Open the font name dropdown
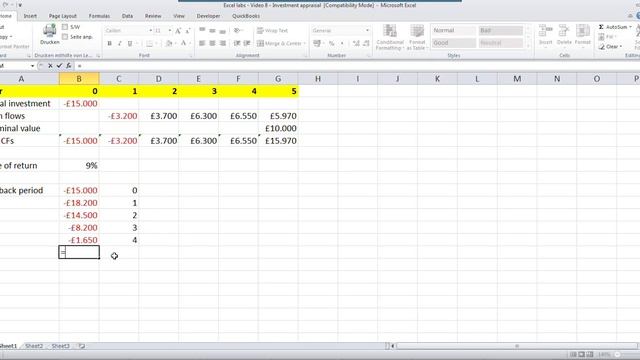The image size is (640, 360). coord(151,31)
